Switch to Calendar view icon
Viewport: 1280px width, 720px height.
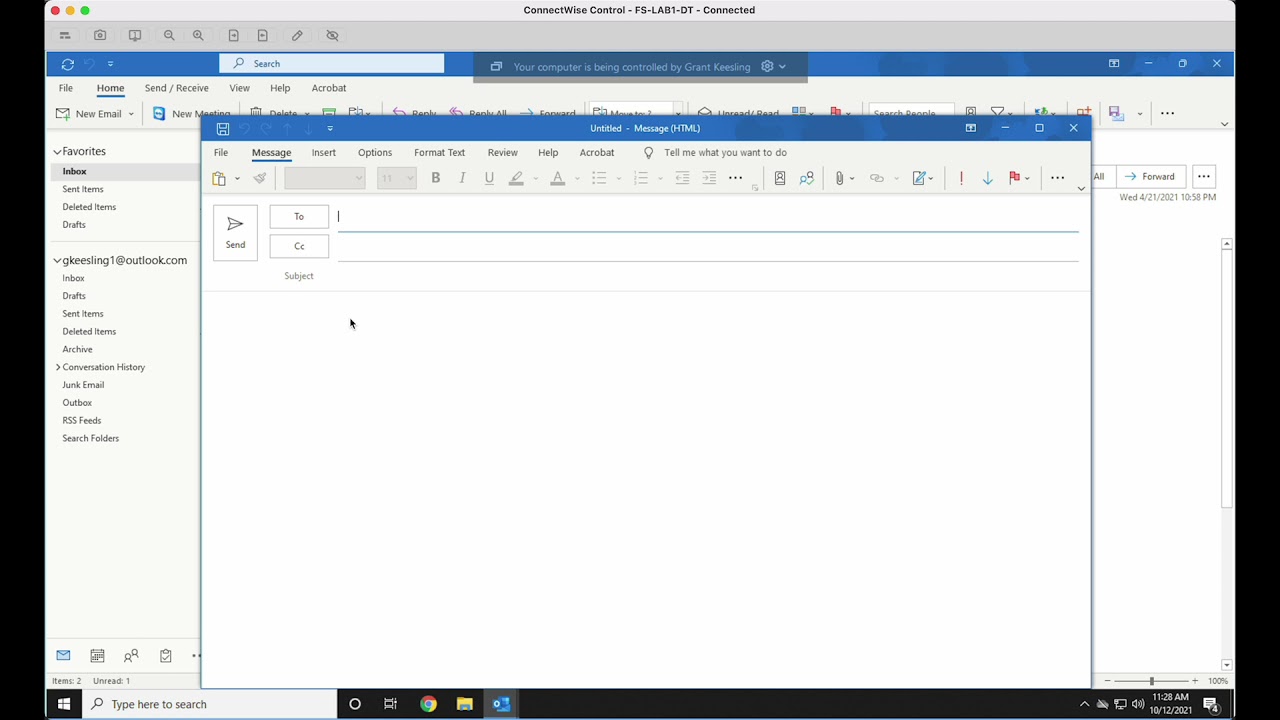[97, 656]
